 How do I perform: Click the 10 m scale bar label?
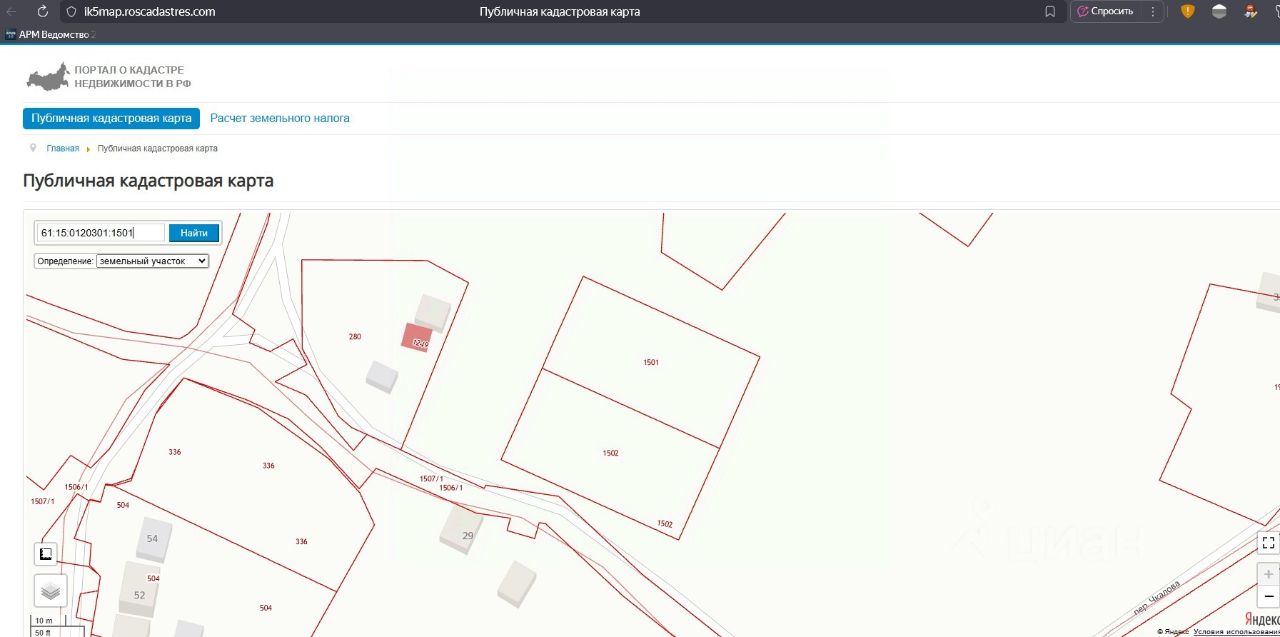click(x=43, y=621)
